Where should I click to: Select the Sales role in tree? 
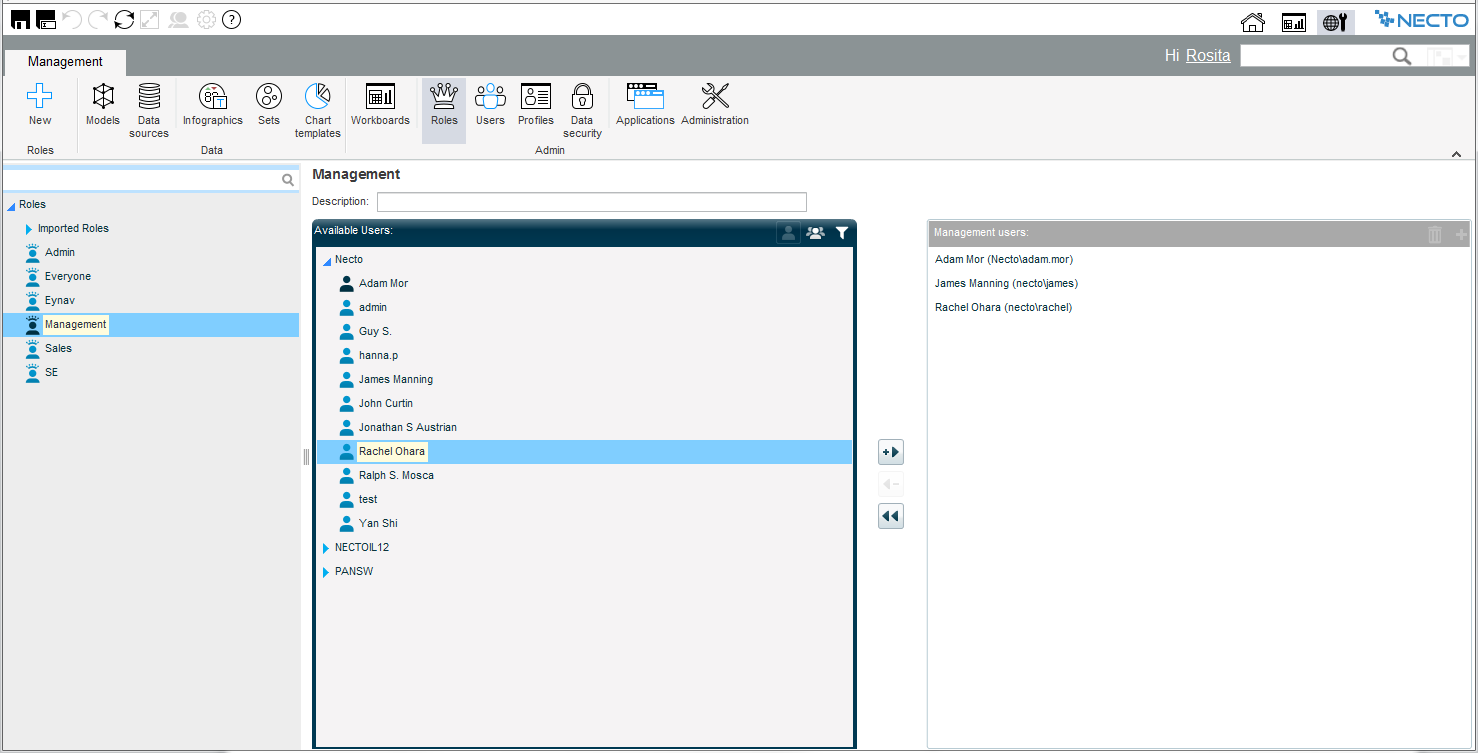(x=58, y=348)
